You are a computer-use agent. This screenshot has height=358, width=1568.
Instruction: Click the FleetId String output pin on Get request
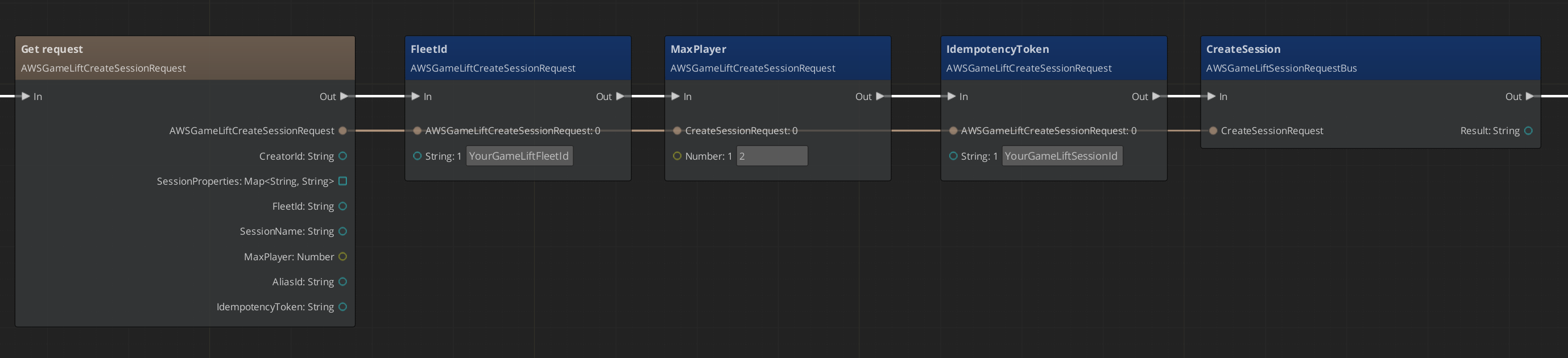[x=343, y=206]
